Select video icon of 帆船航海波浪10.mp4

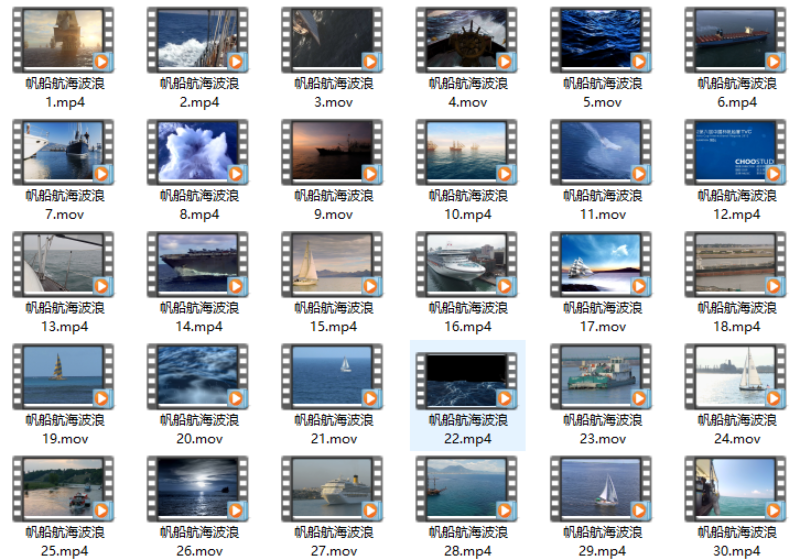[x=466, y=152]
